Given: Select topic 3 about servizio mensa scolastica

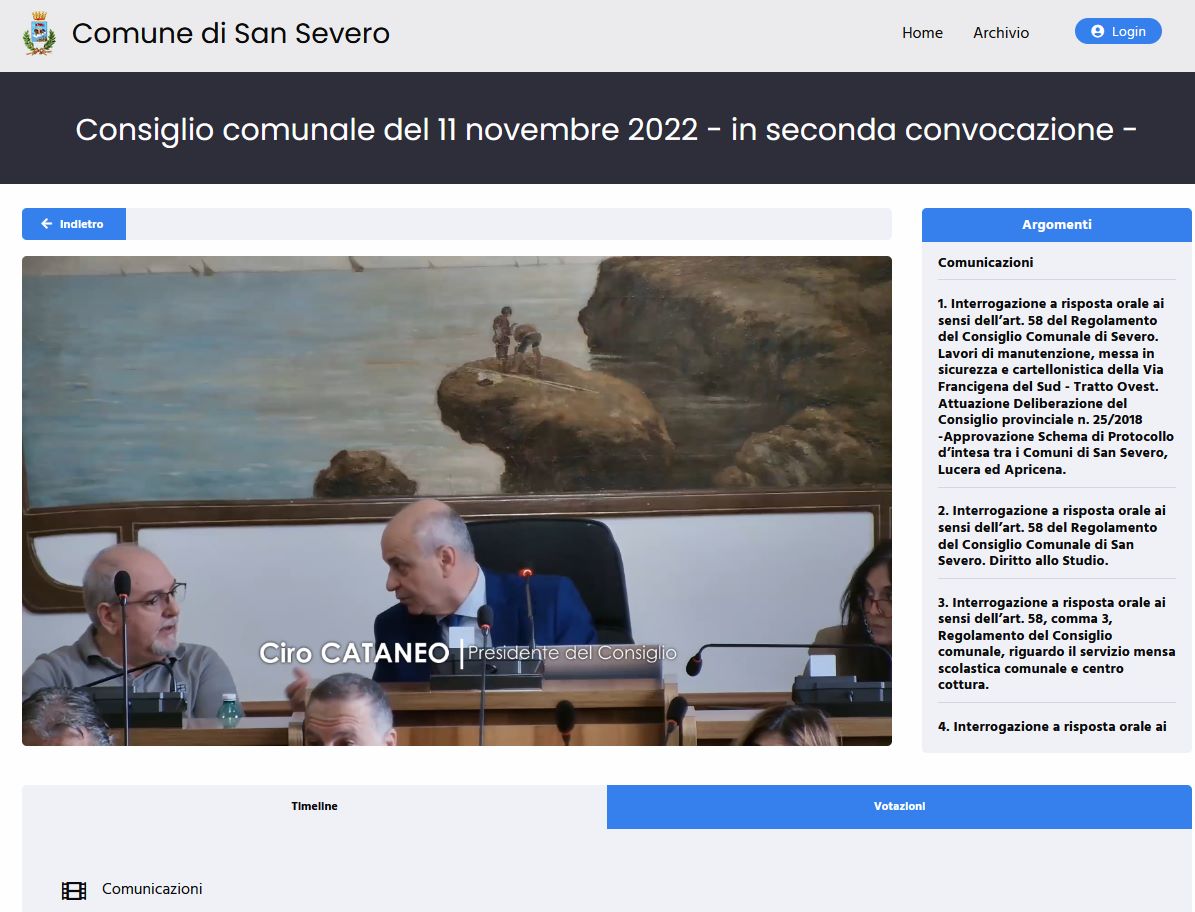Looking at the screenshot, I should click(x=1056, y=643).
